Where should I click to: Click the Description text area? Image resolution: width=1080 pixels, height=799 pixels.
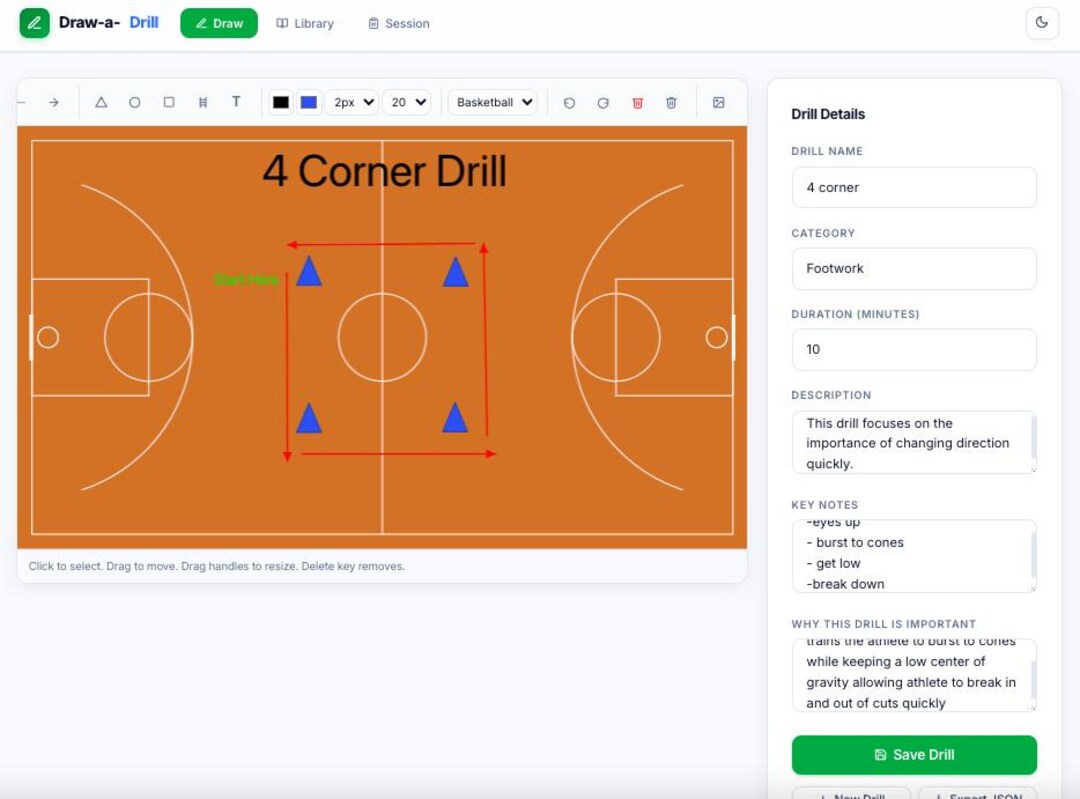point(914,442)
